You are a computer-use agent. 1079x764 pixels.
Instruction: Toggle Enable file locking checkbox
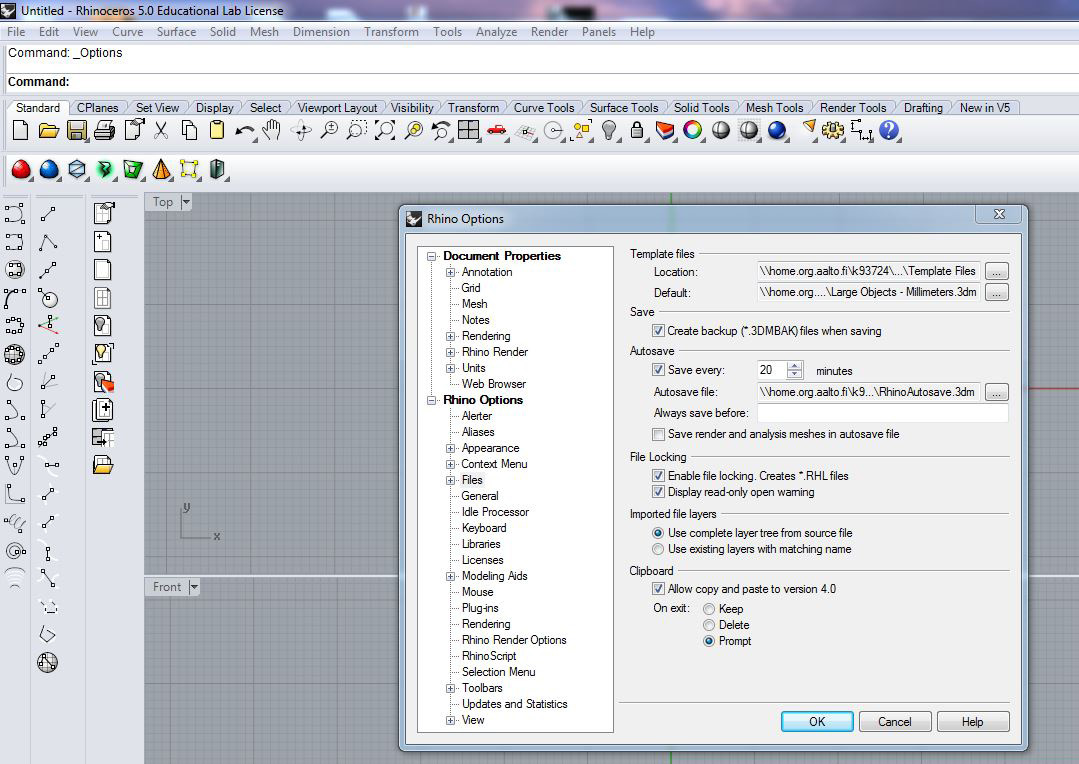pos(659,476)
